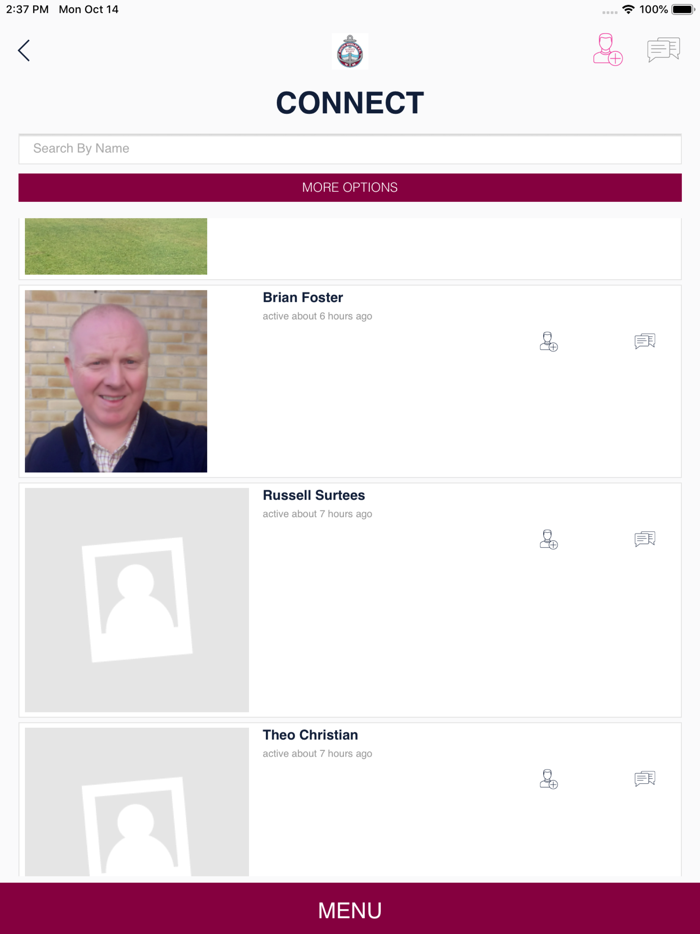The height and width of the screenshot is (934, 700).
Task: Add Russell Surtees as a connection
Action: tap(549, 540)
